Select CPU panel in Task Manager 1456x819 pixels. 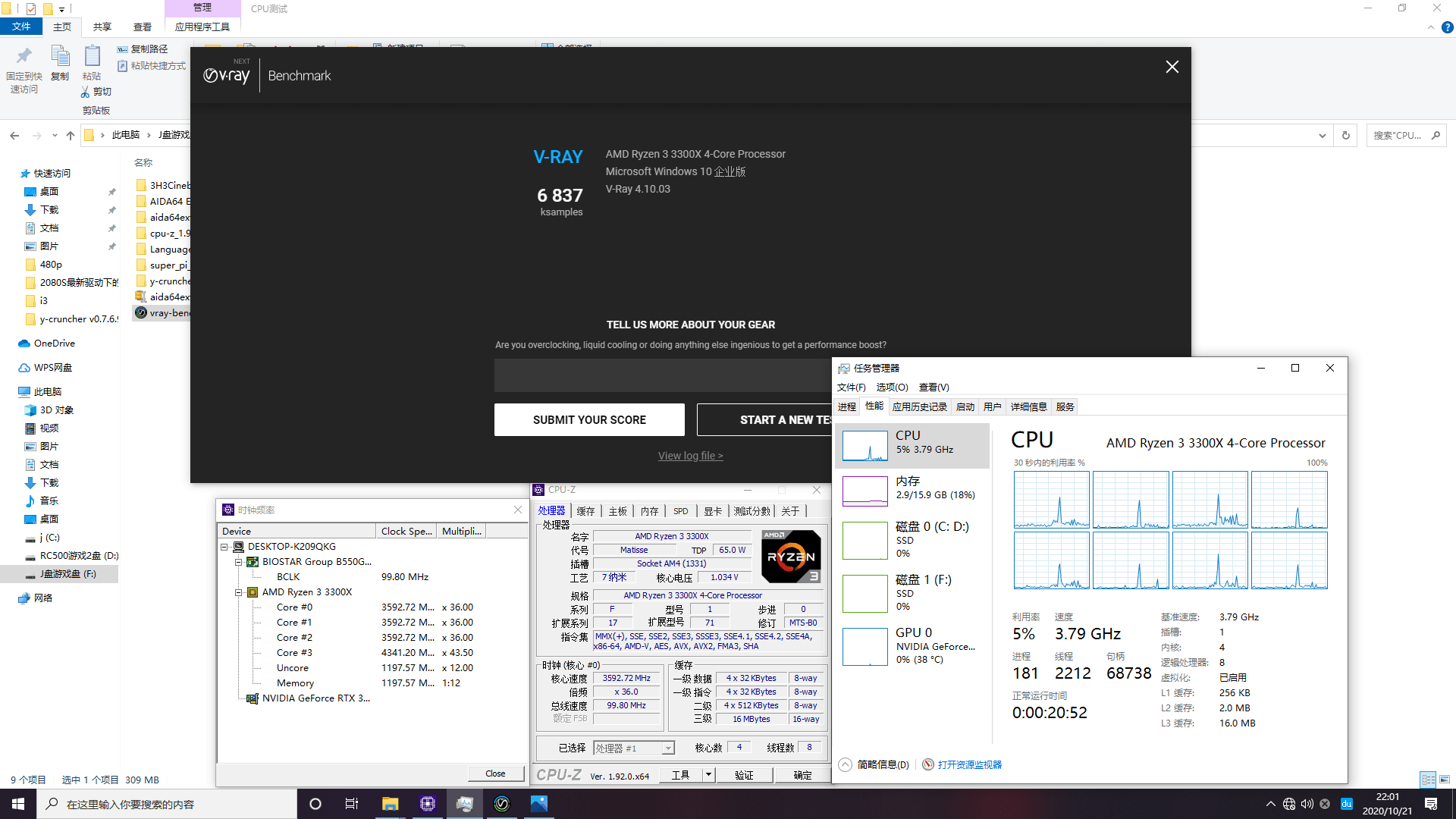click(x=913, y=445)
